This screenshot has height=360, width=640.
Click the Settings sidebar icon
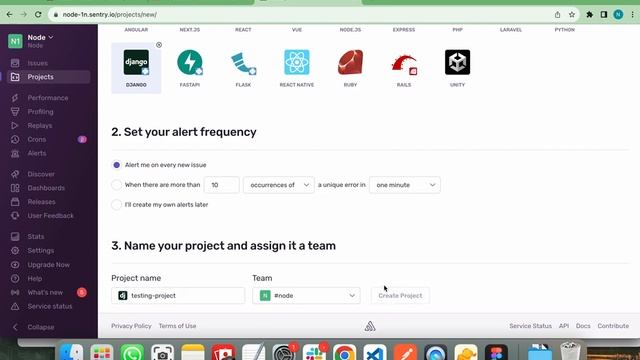[15, 251]
